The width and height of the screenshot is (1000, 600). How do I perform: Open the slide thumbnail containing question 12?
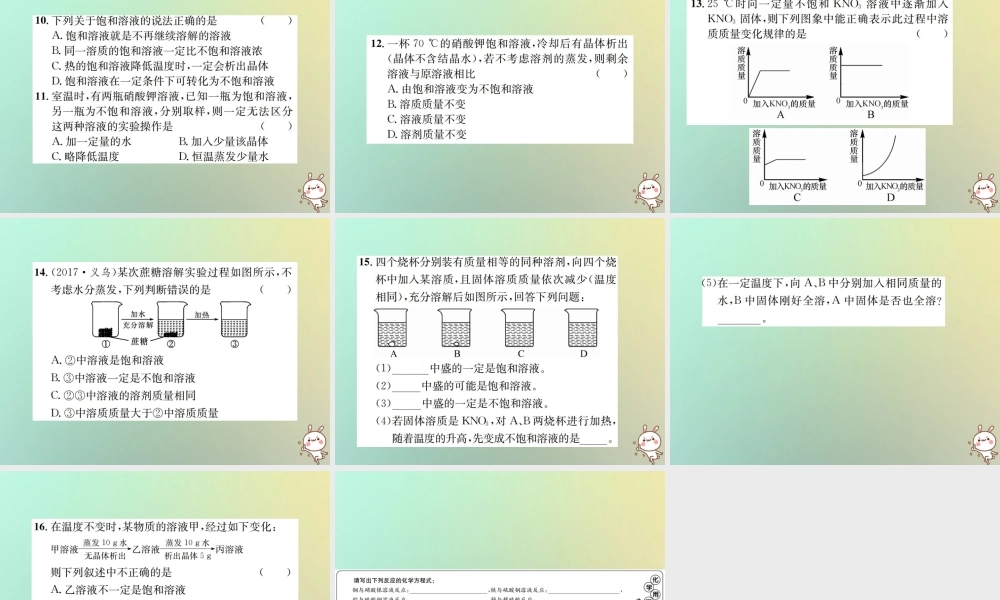coord(500,106)
